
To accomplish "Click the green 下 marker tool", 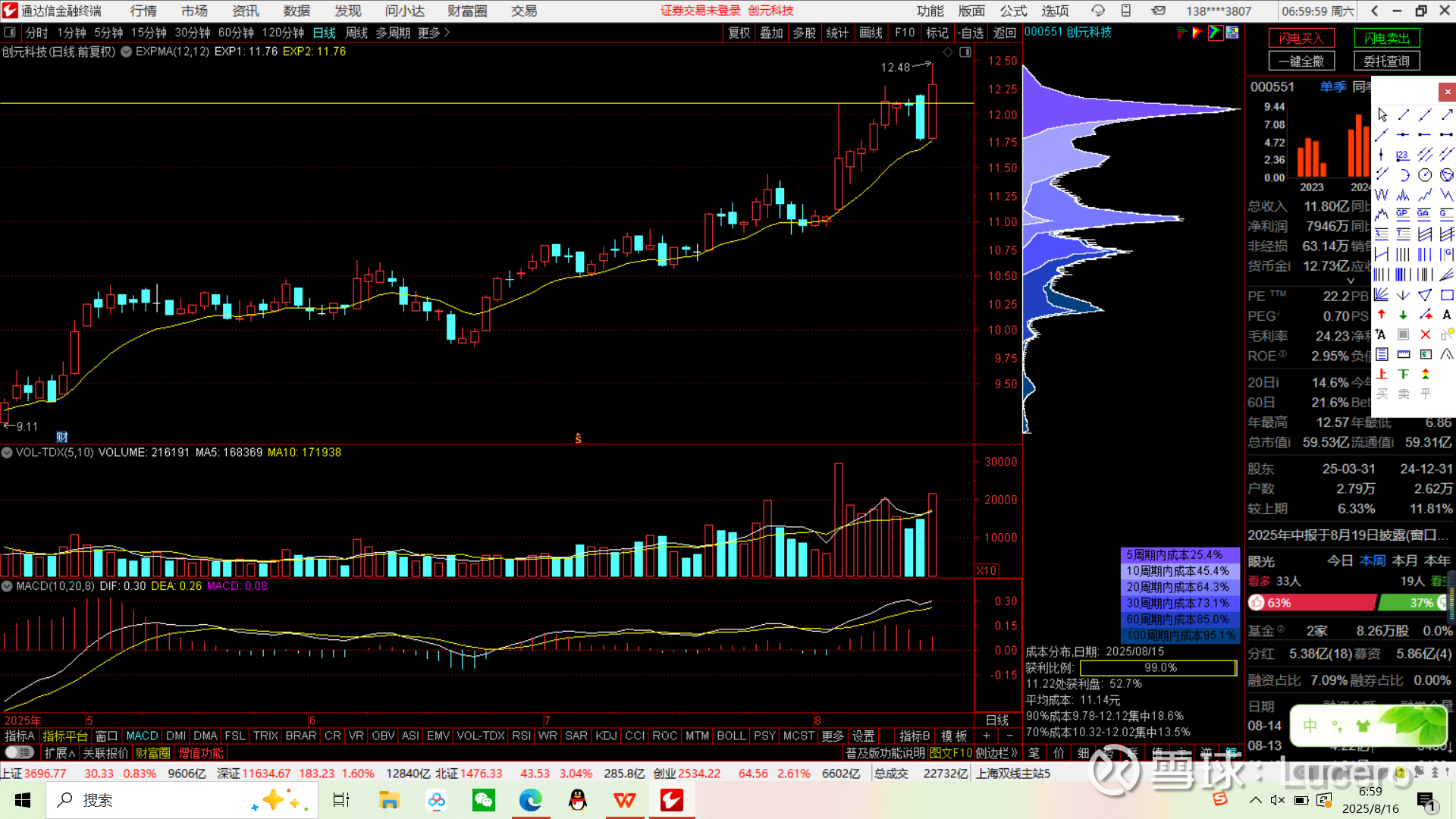I will tap(1403, 374).
